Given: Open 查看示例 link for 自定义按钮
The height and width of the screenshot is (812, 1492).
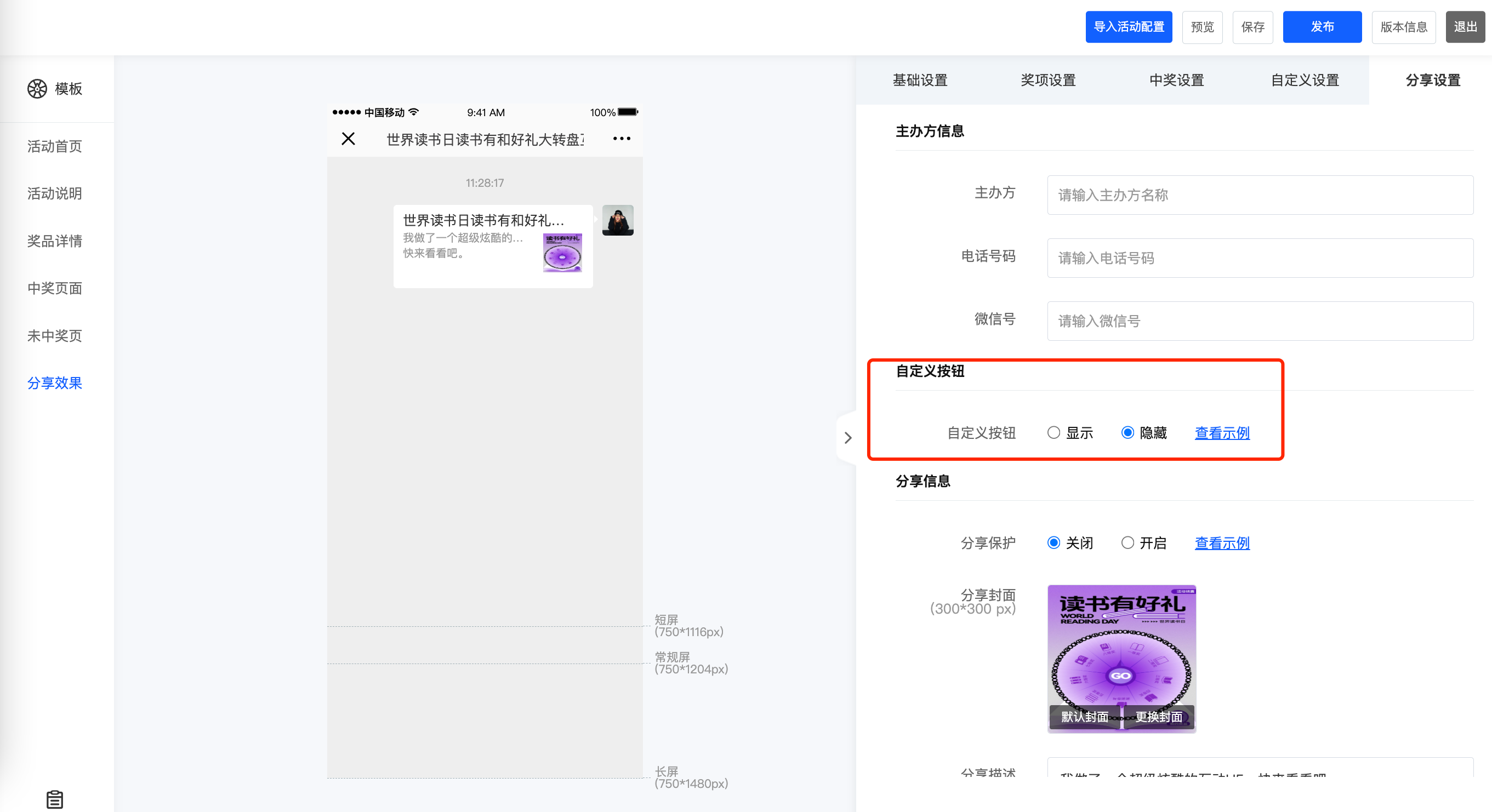Looking at the screenshot, I should [1222, 433].
